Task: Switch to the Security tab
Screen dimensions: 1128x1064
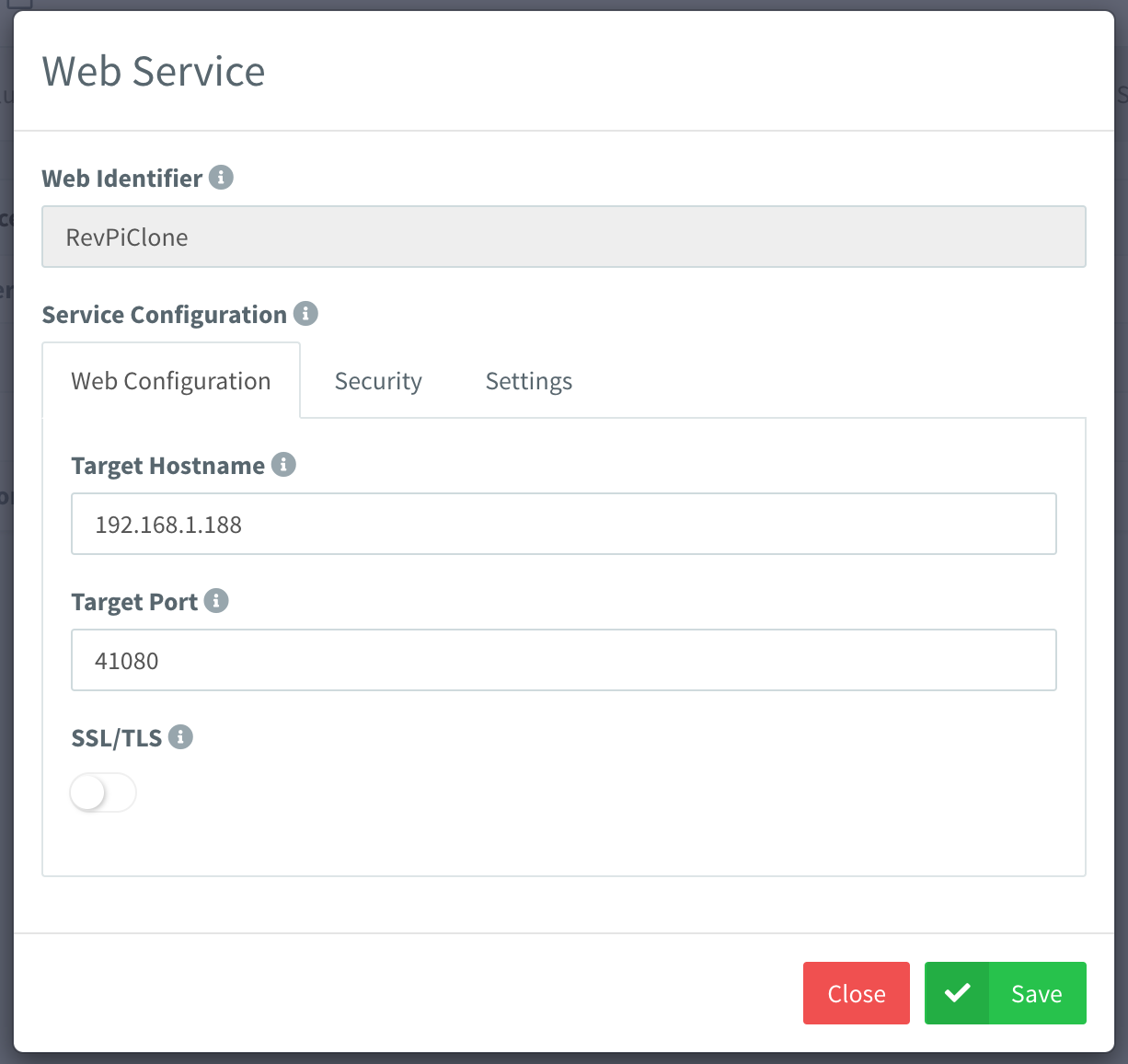Action: tap(378, 381)
